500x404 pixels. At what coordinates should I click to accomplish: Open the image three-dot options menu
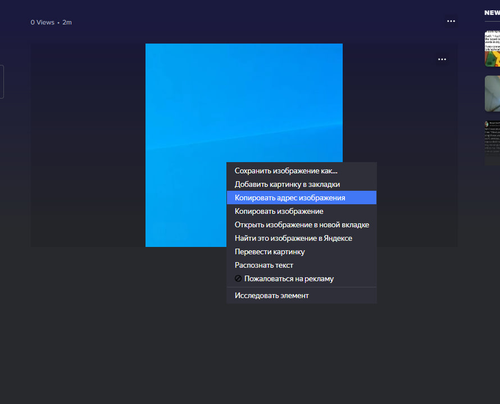click(x=442, y=59)
